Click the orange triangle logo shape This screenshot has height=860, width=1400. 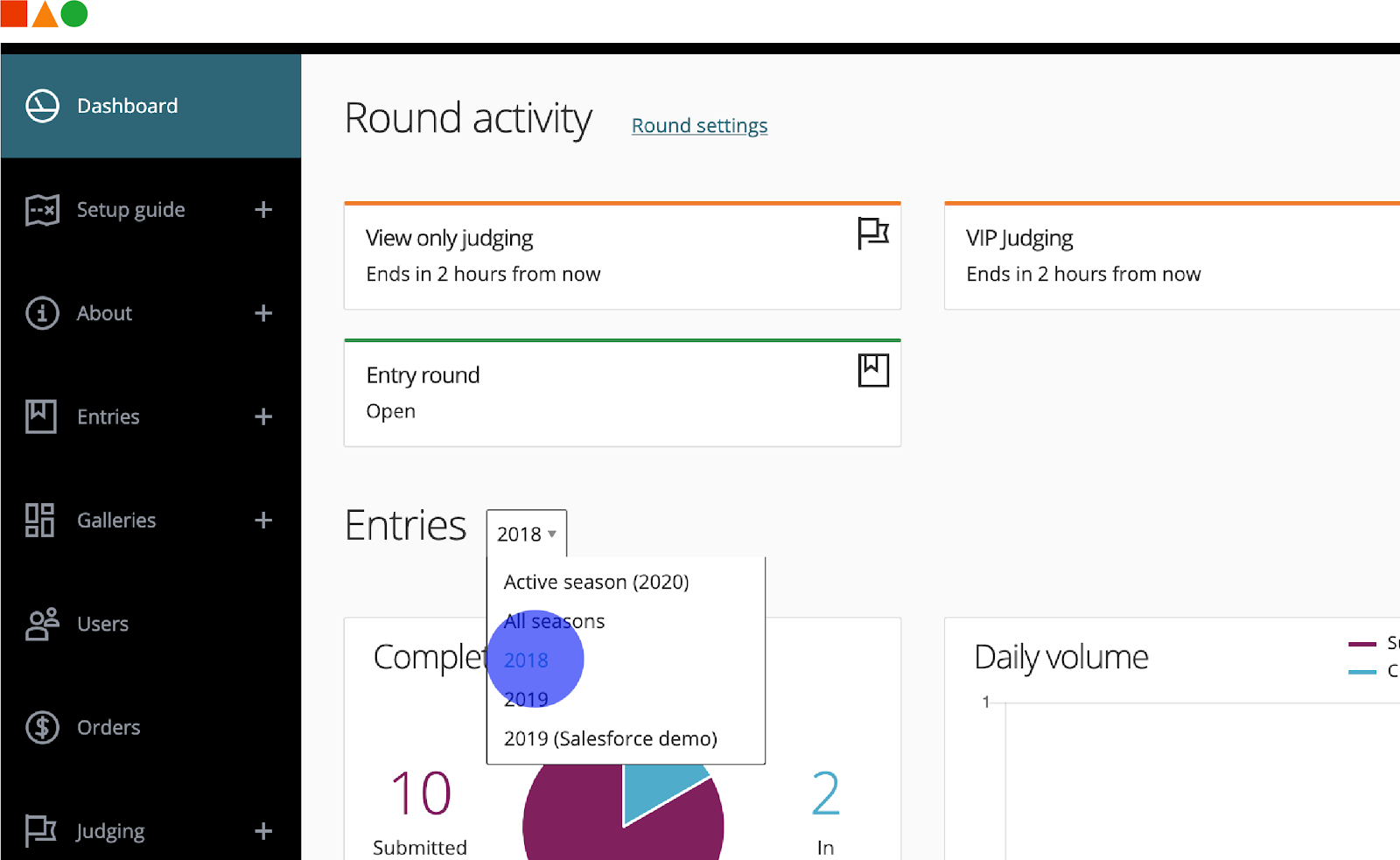45,14
